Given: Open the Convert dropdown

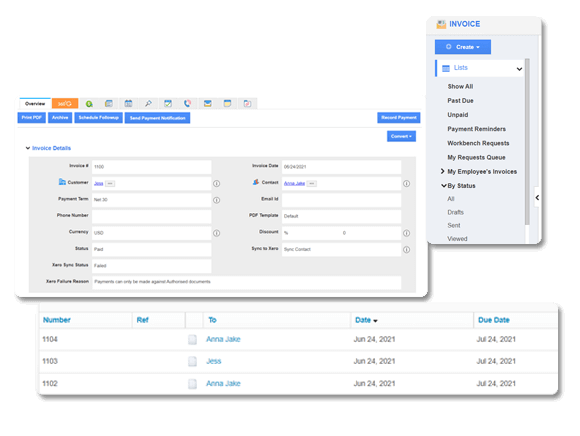Looking at the screenshot, I should pos(401,136).
